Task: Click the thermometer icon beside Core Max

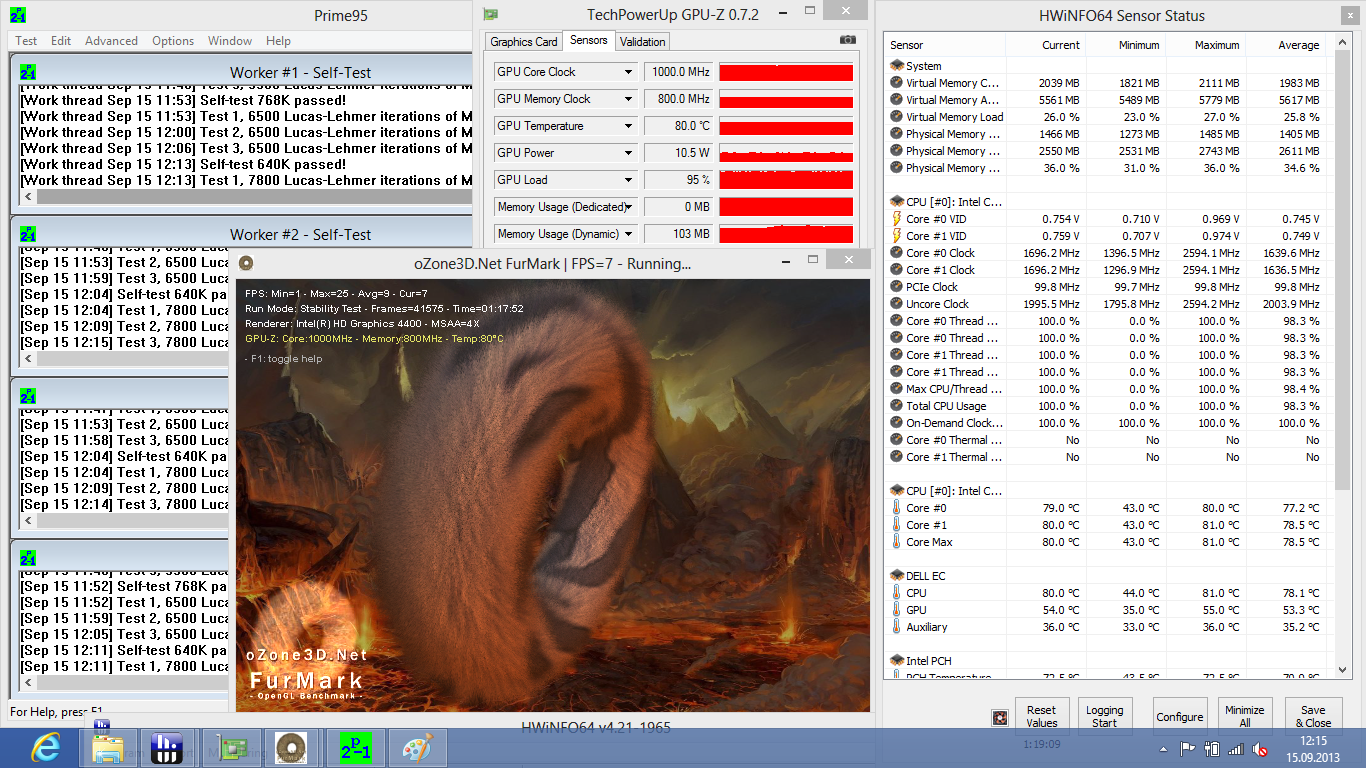Action: point(896,542)
